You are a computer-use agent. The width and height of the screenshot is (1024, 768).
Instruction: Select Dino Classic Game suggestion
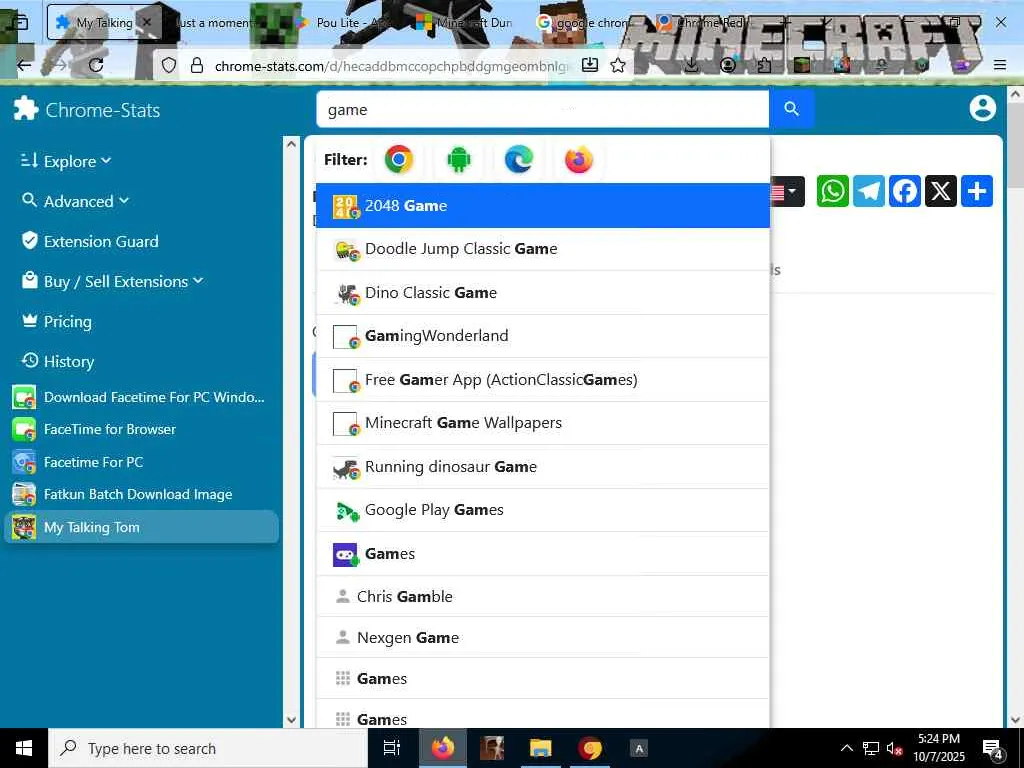pyautogui.click(x=543, y=293)
